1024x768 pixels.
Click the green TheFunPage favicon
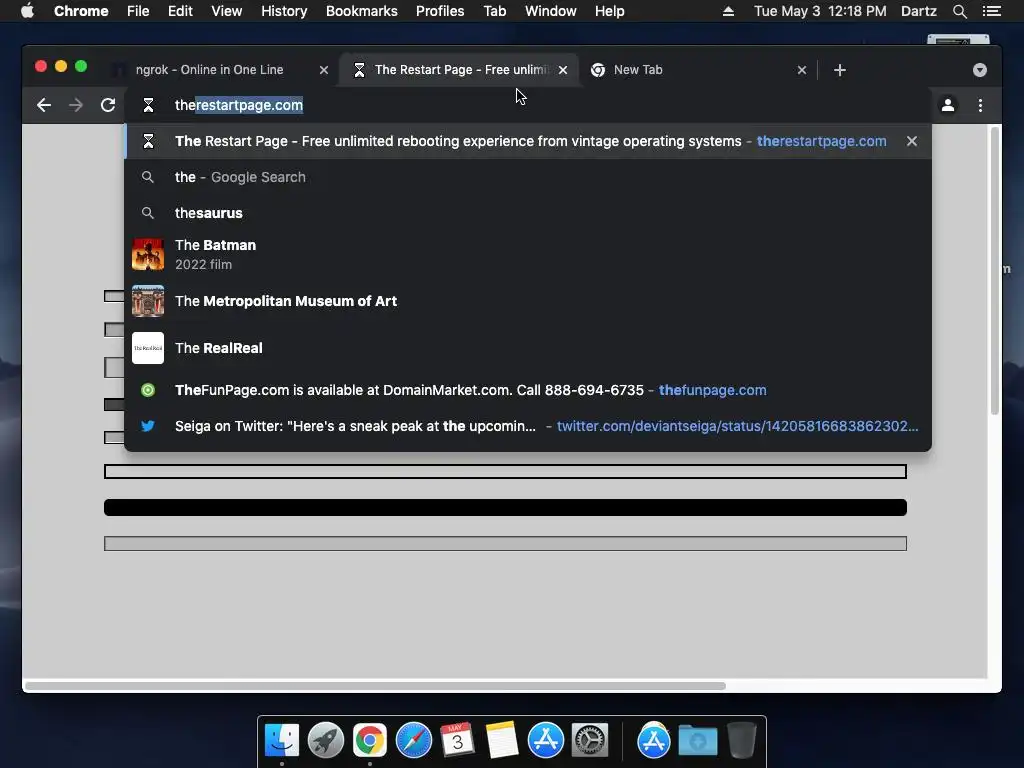click(148, 390)
